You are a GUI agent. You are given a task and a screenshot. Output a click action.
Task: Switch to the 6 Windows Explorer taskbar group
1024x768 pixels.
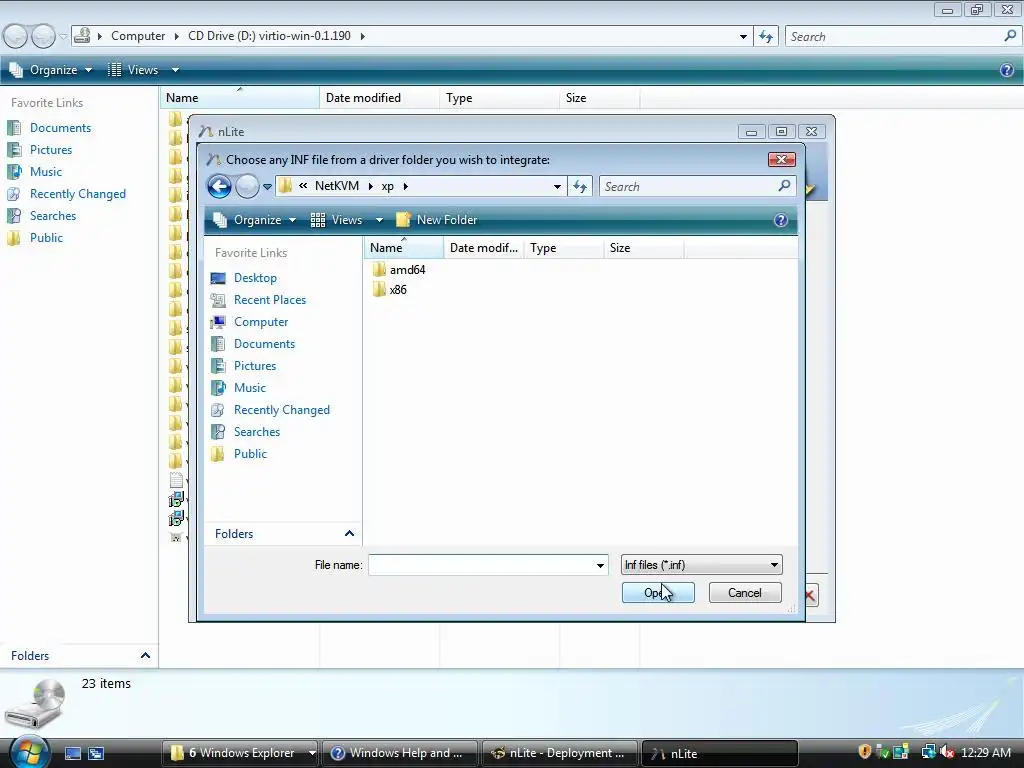coord(242,753)
